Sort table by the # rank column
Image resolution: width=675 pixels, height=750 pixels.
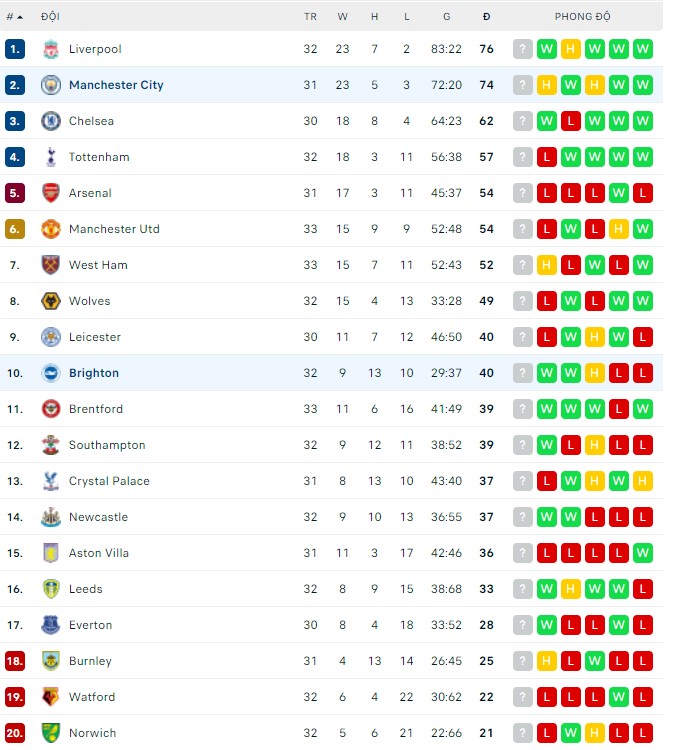[14, 16]
